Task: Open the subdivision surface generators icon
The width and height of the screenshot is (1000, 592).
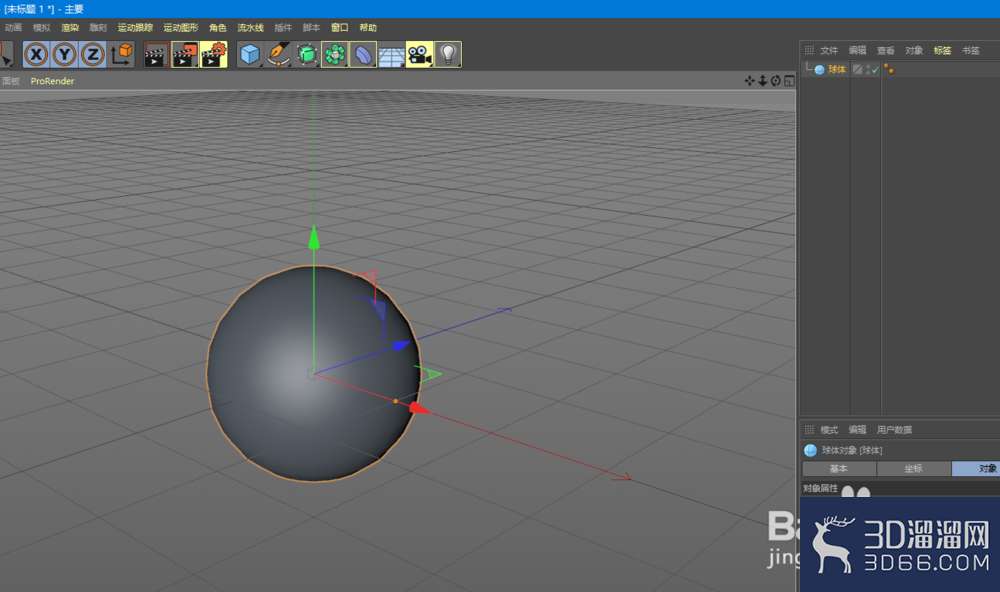Action: 307,55
